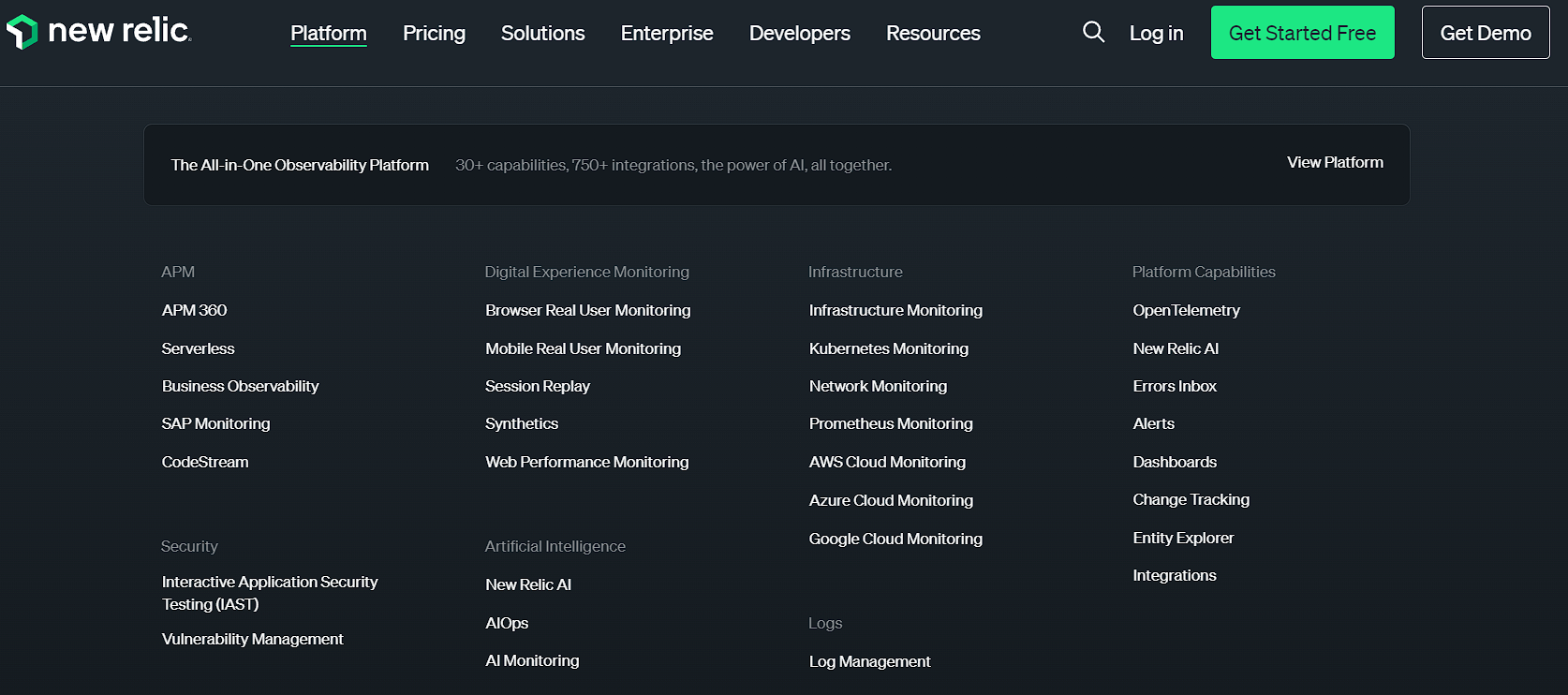Go to the Pricing menu item
Viewport: 1568px width, 695px height.
434,33
